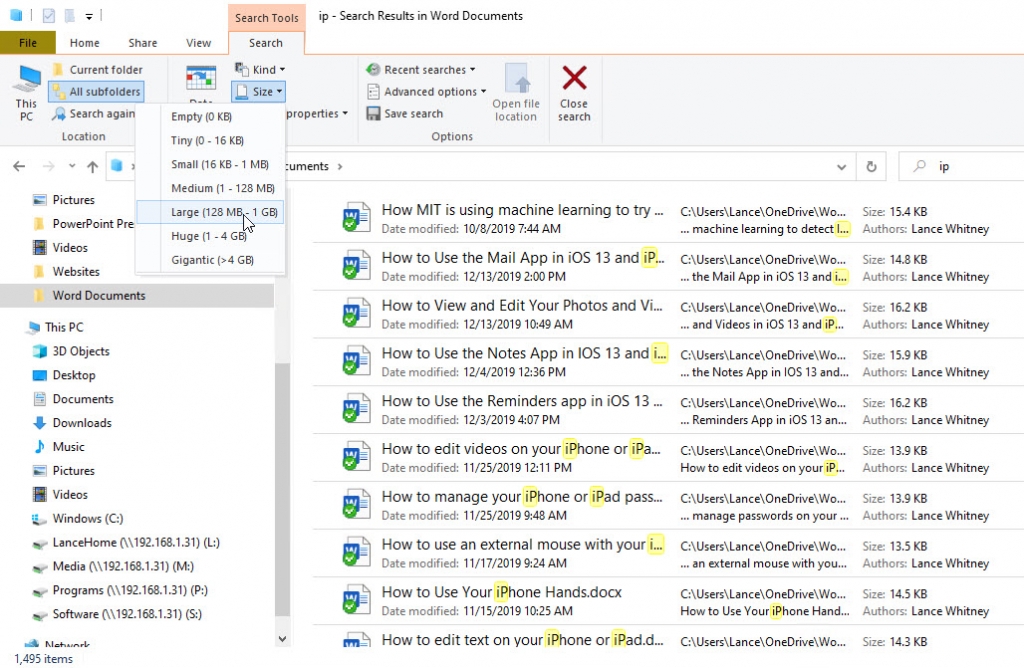The width and height of the screenshot is (1024, 668).
Task: Enable the All subfolders search option
Action: (x=96, y=91)
